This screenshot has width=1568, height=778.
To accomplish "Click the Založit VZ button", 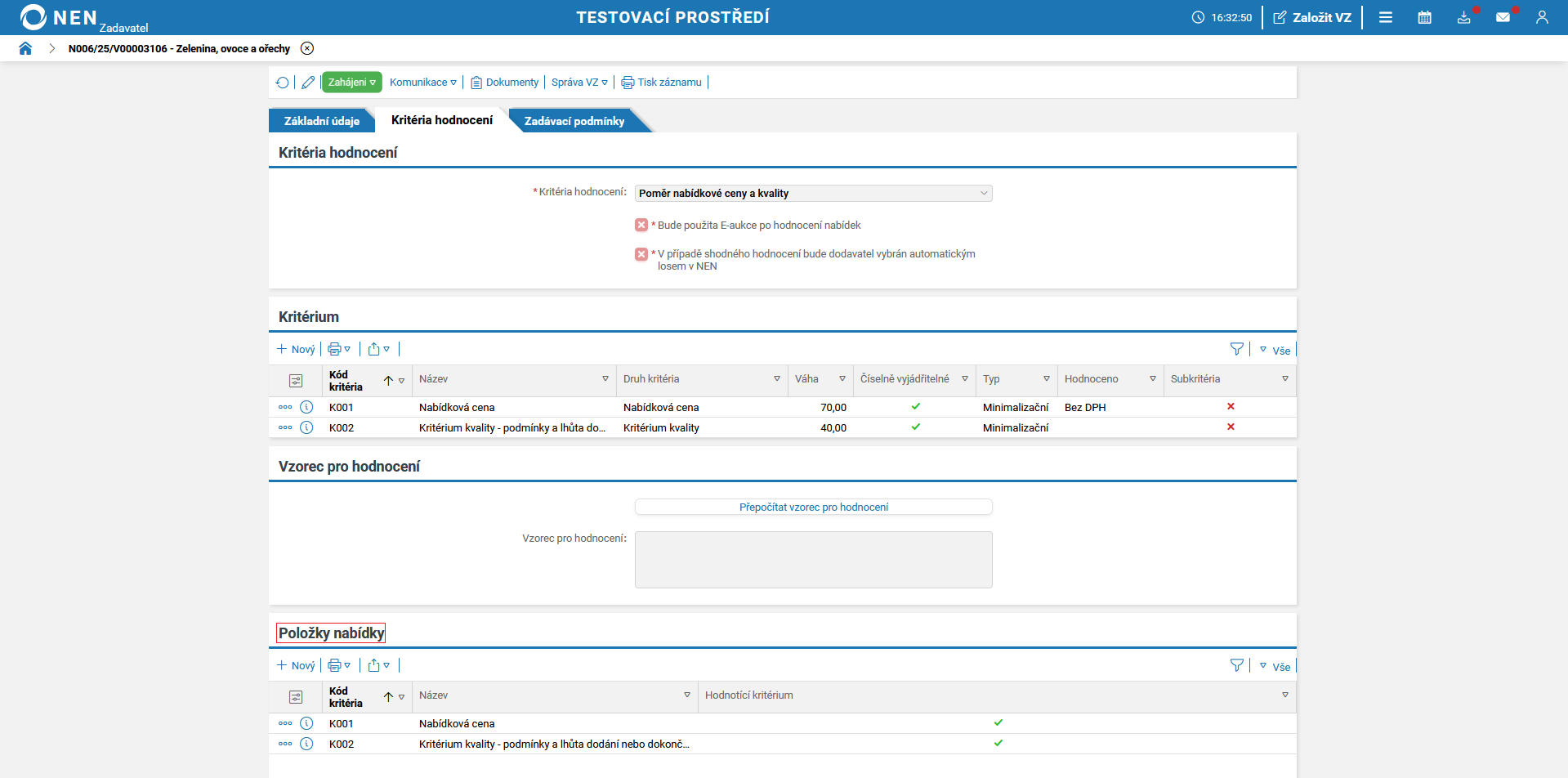I will (x=1312, y=17).
